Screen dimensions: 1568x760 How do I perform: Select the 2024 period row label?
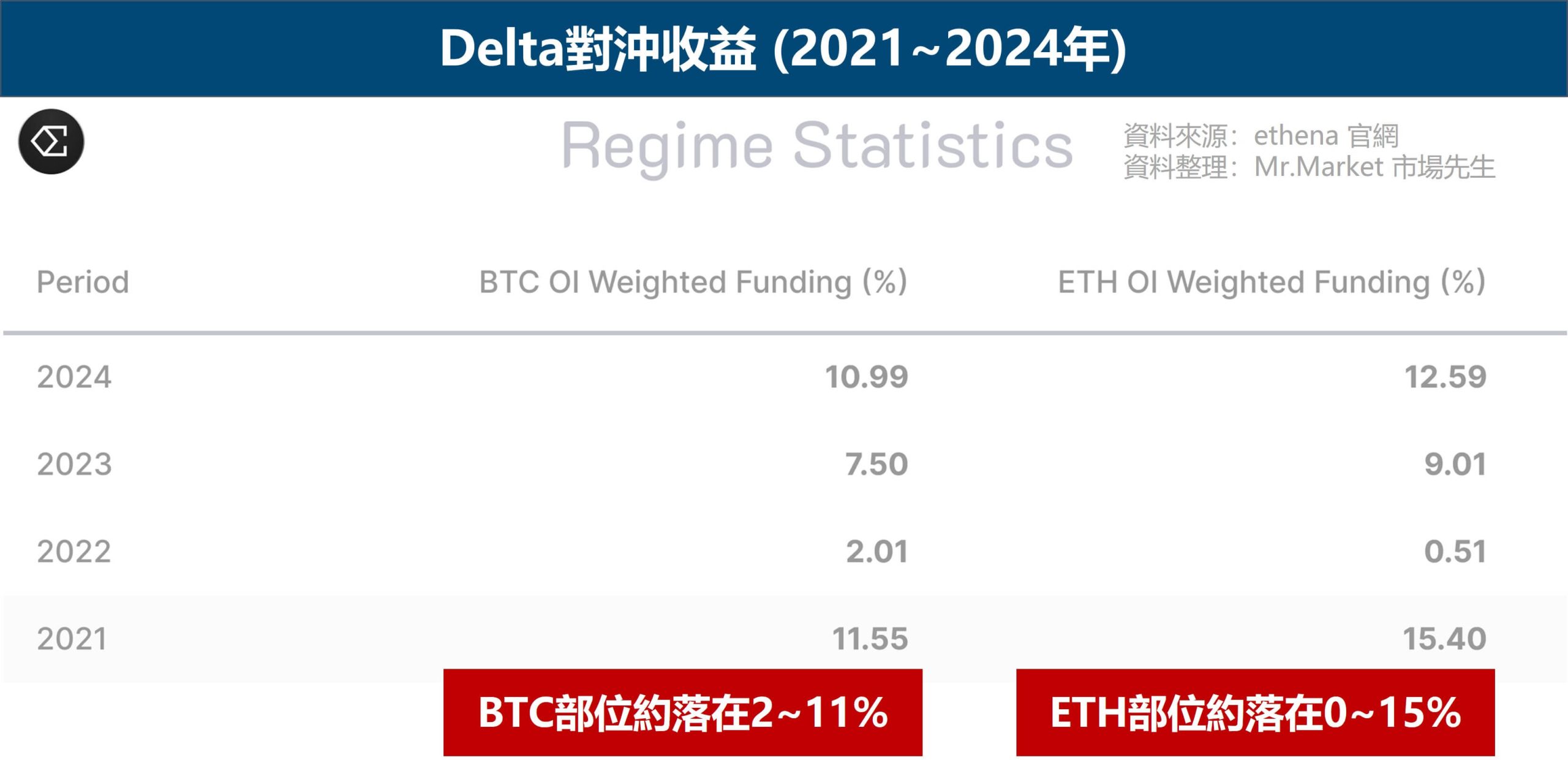74,376
